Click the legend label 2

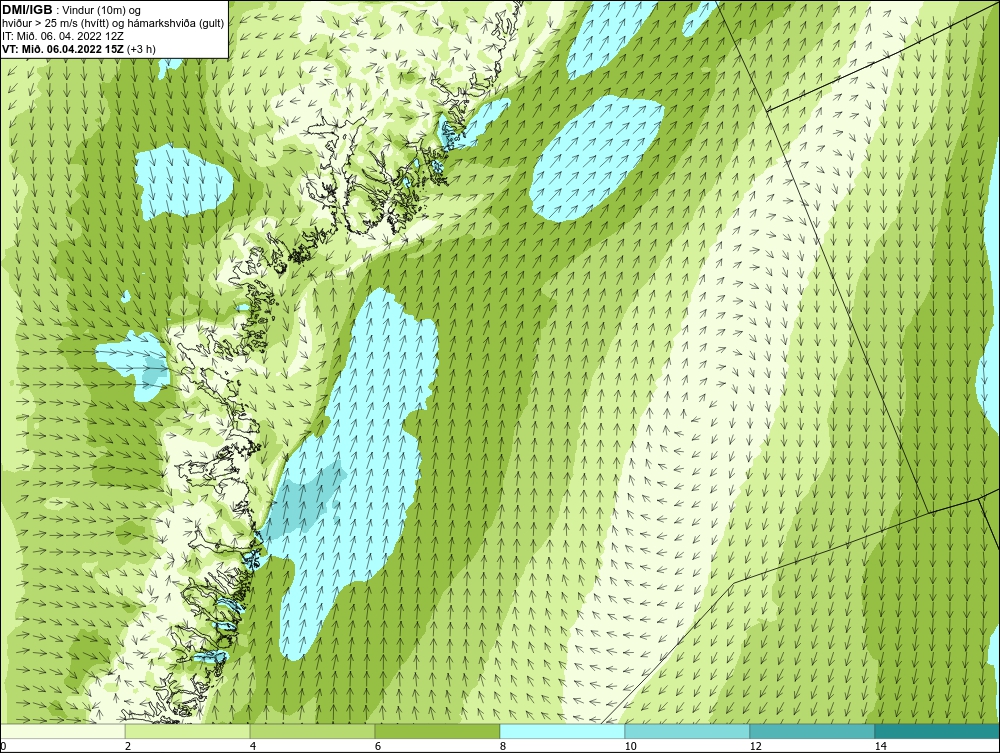128,746
